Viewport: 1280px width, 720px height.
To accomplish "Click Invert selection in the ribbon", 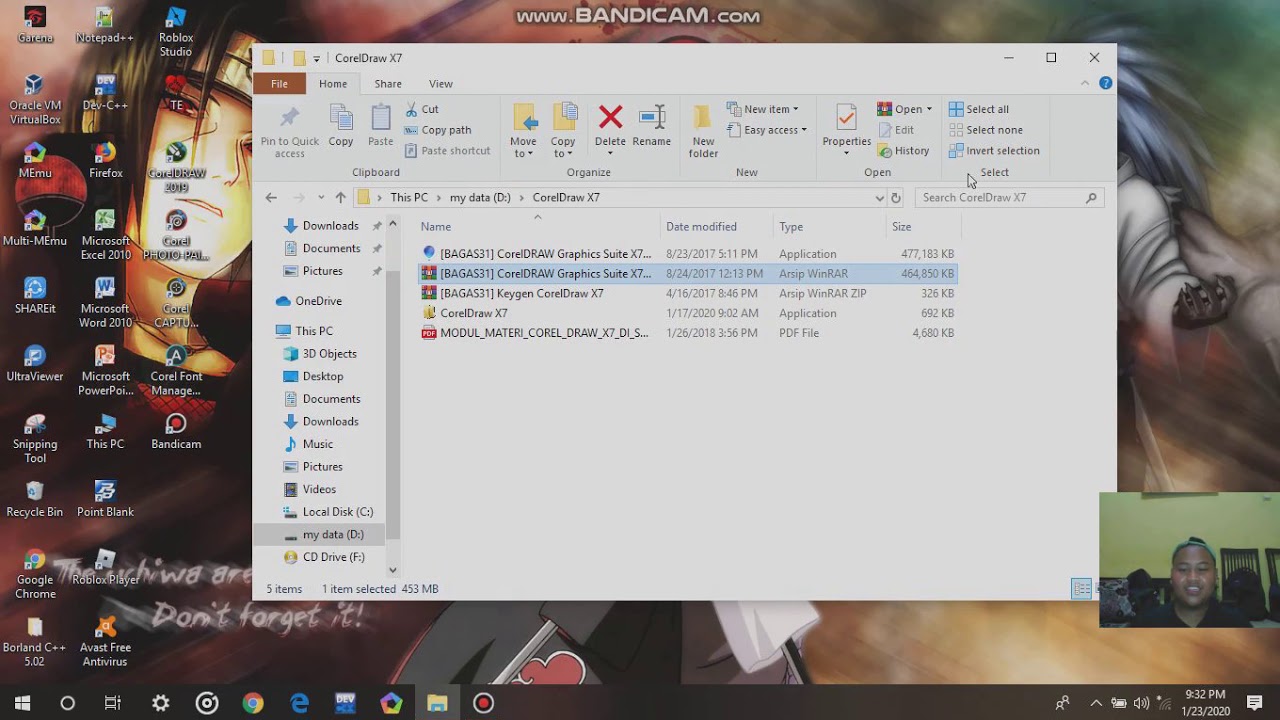I will click(994, 151).
